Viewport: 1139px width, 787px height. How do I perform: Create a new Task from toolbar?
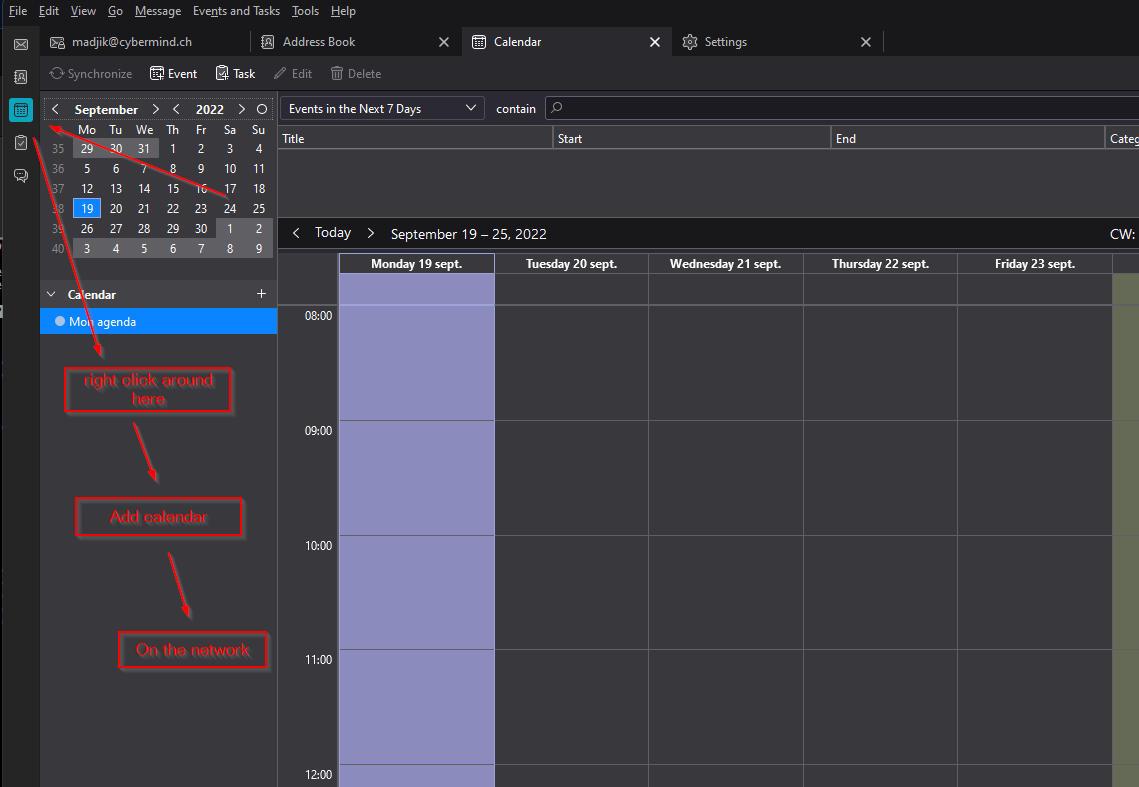click(x=235, y=74)
